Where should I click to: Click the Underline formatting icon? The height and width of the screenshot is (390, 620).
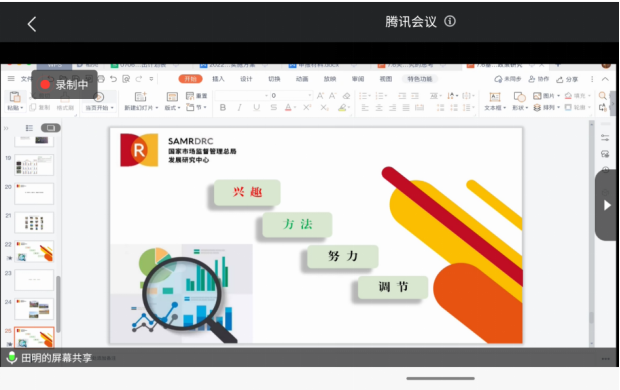pyautogui.click(x=257, y=108)
